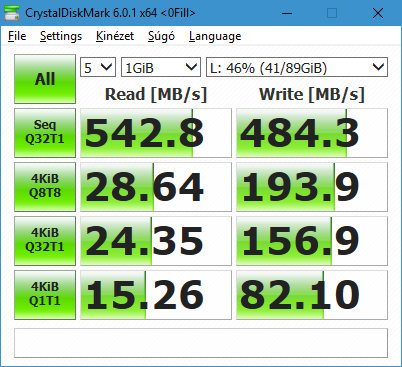Expand the L: drive selection dropdown
The height and width of the screenshot is (367, 402).
(x=297, y=67)
